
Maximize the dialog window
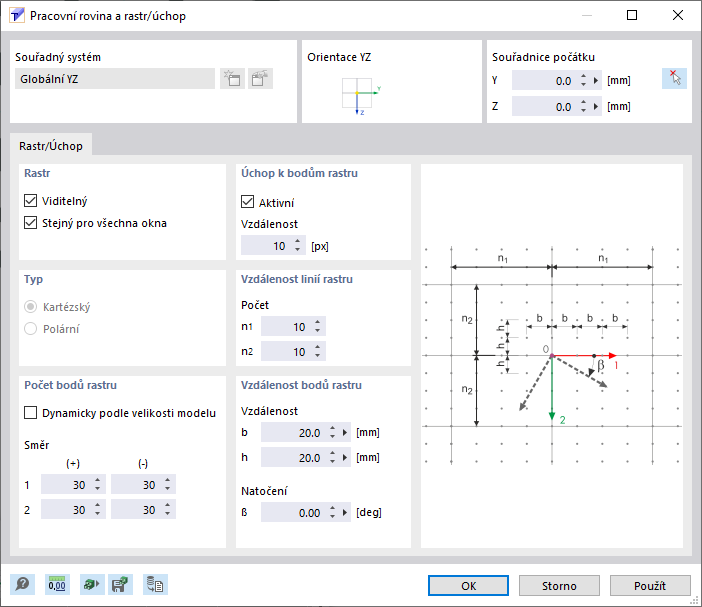coord(632,15)
